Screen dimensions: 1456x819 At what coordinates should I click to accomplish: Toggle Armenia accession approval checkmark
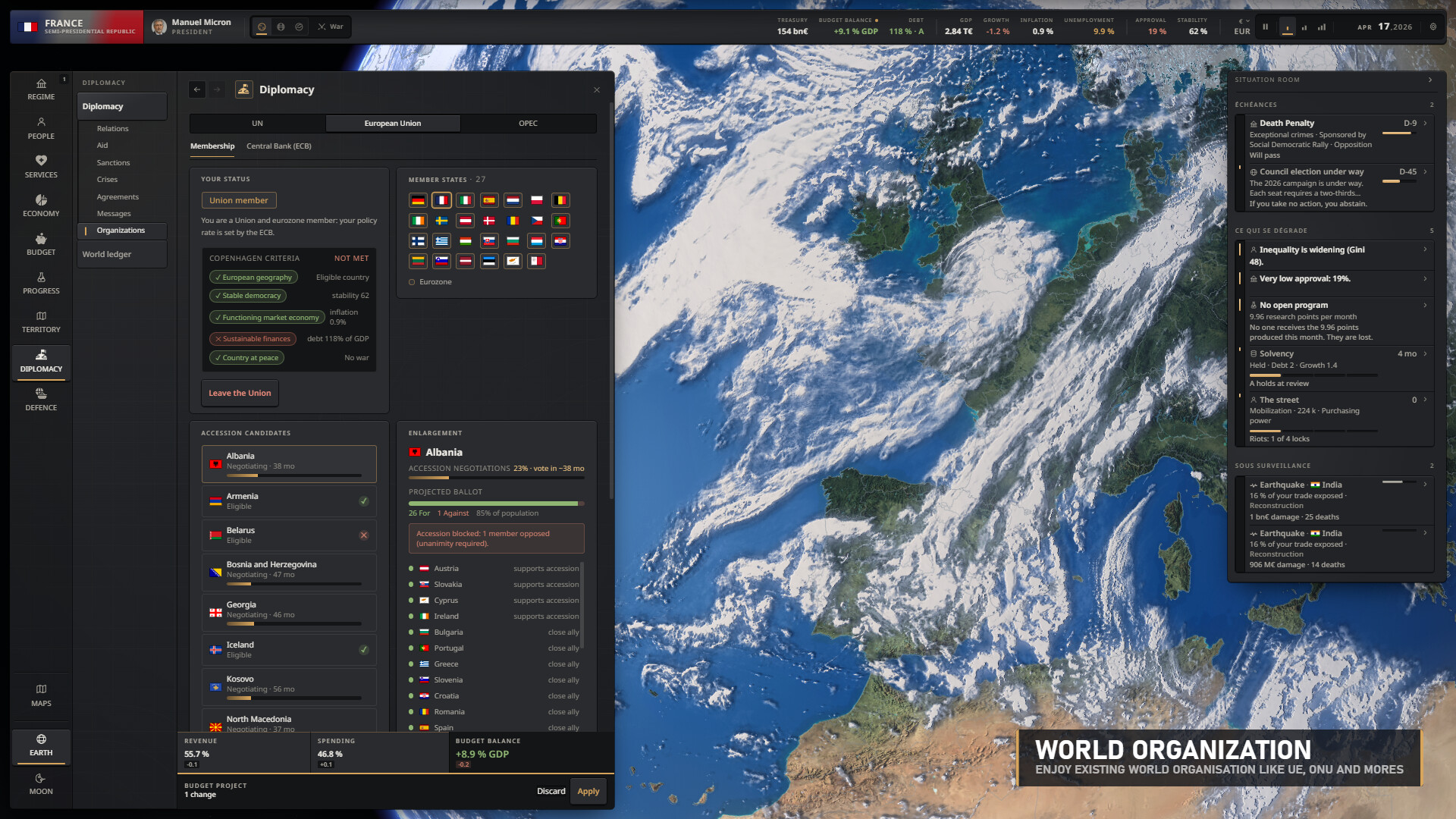point(364,501)
